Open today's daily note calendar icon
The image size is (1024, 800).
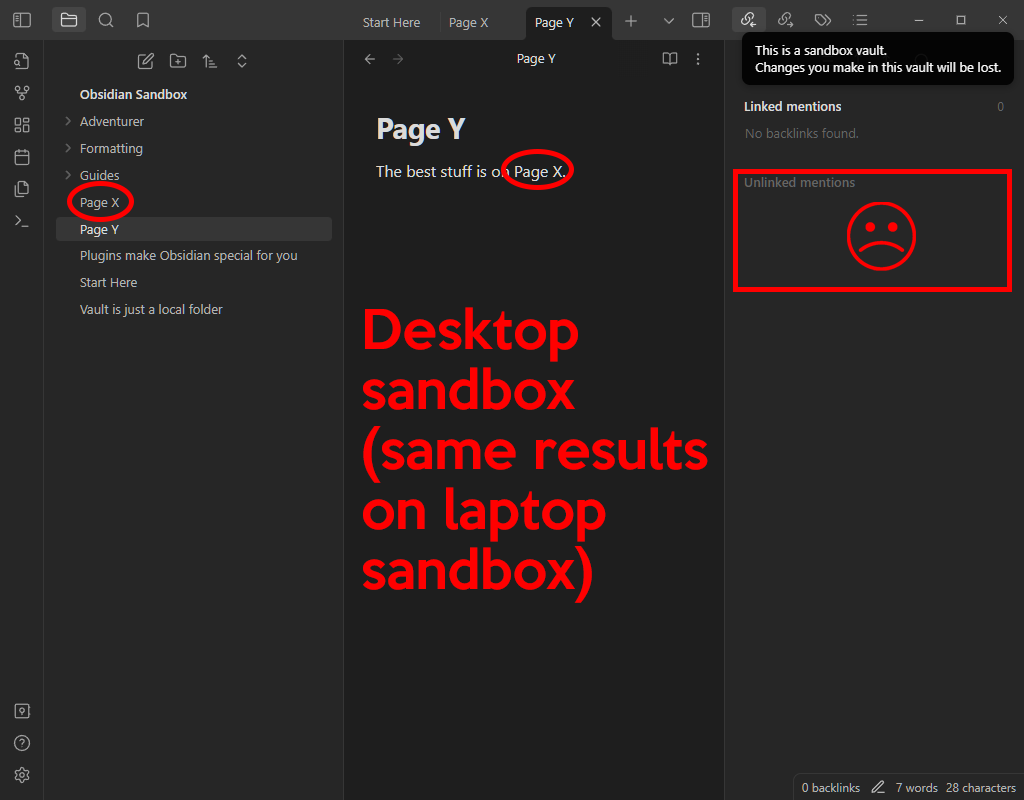(22, 157)
